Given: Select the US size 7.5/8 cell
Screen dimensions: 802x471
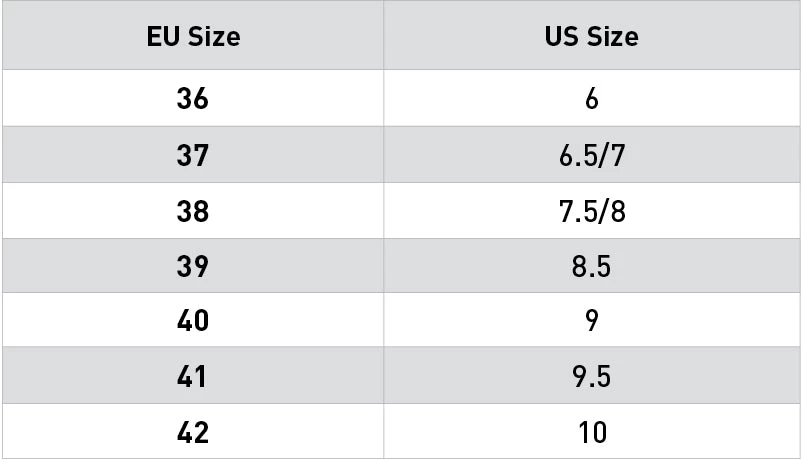Looking at the screenshot, I should pyautogui.click(x=591, y=211).
